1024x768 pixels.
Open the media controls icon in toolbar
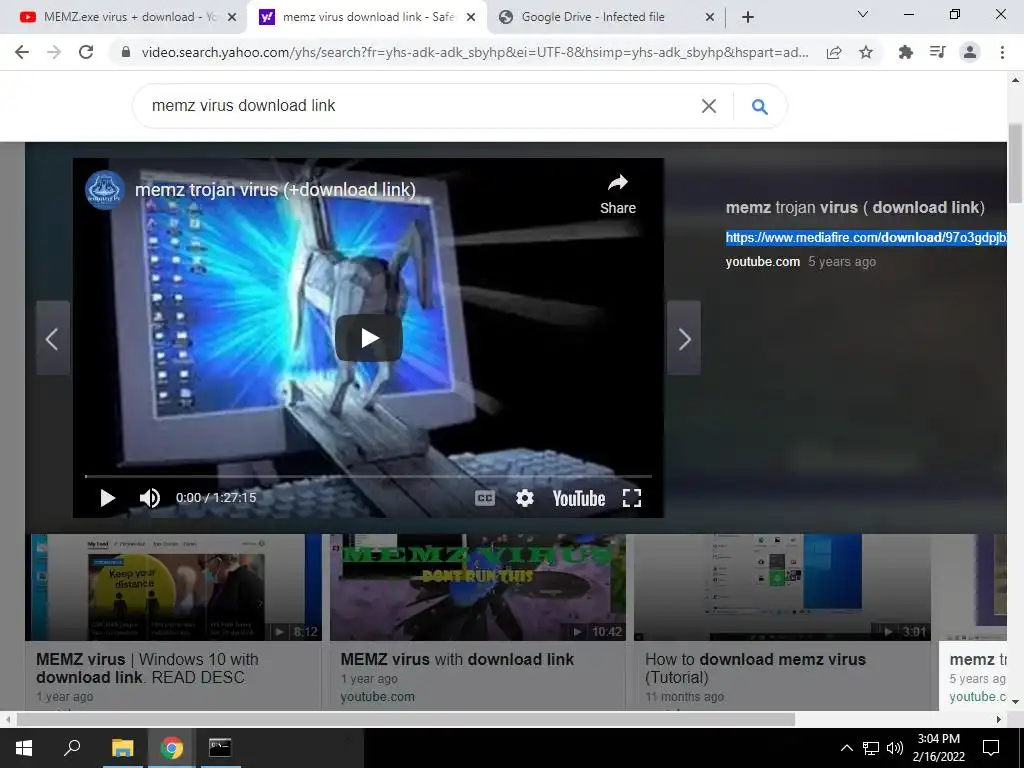pyautogui.click(x=938, y=52)
